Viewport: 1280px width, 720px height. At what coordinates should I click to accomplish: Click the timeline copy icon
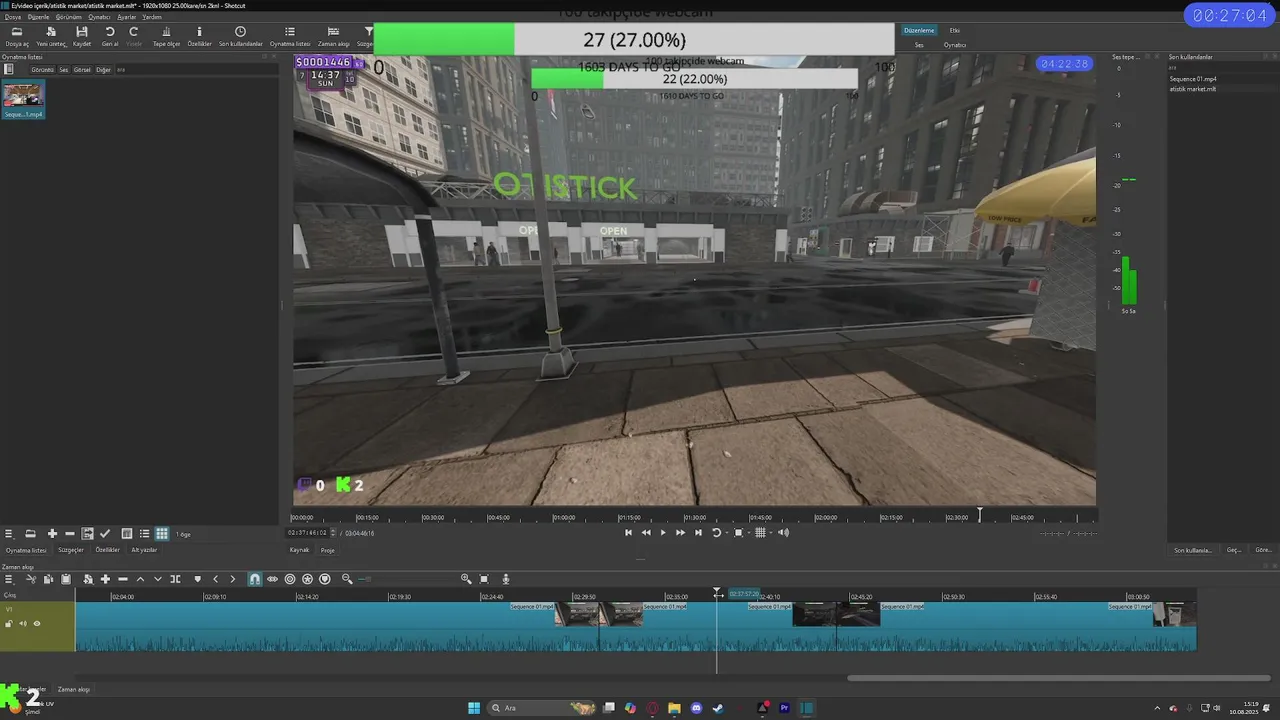[x=48, y=579]
